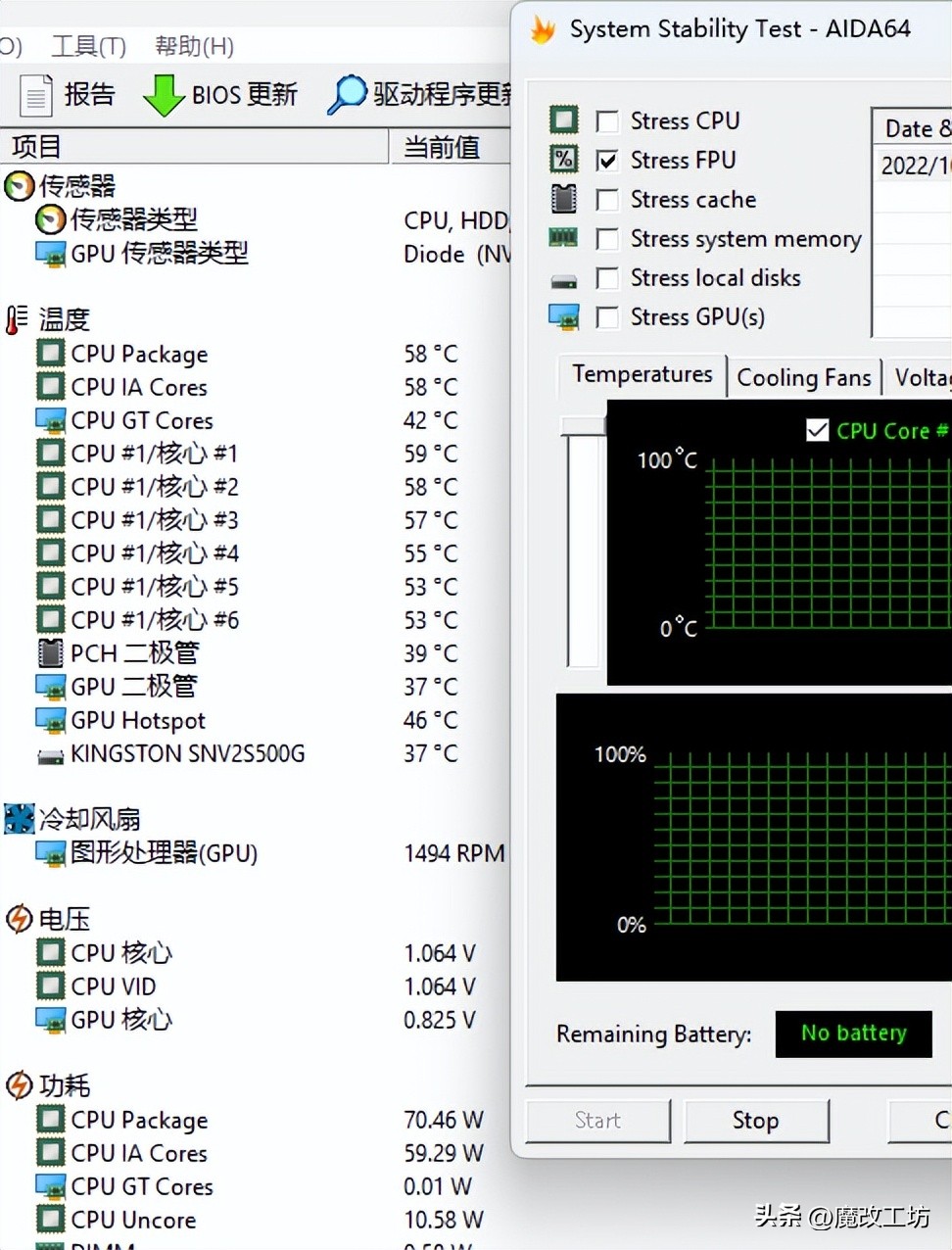
Task: Click the Stress FPU percent icon
Action: tap(564, 159)
